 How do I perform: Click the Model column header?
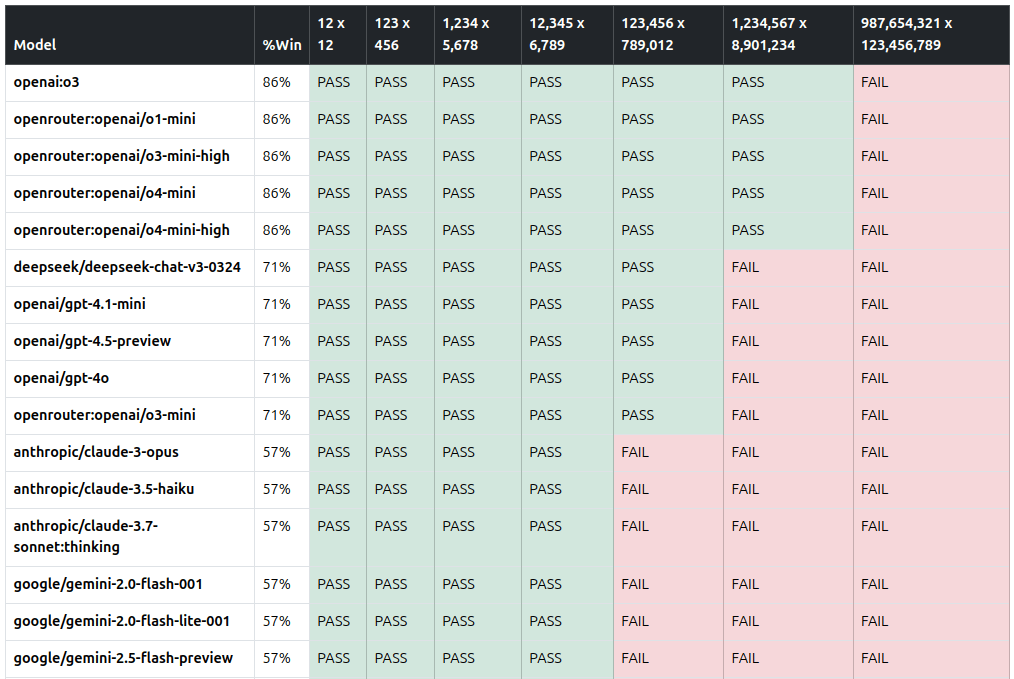pos(35,45)
